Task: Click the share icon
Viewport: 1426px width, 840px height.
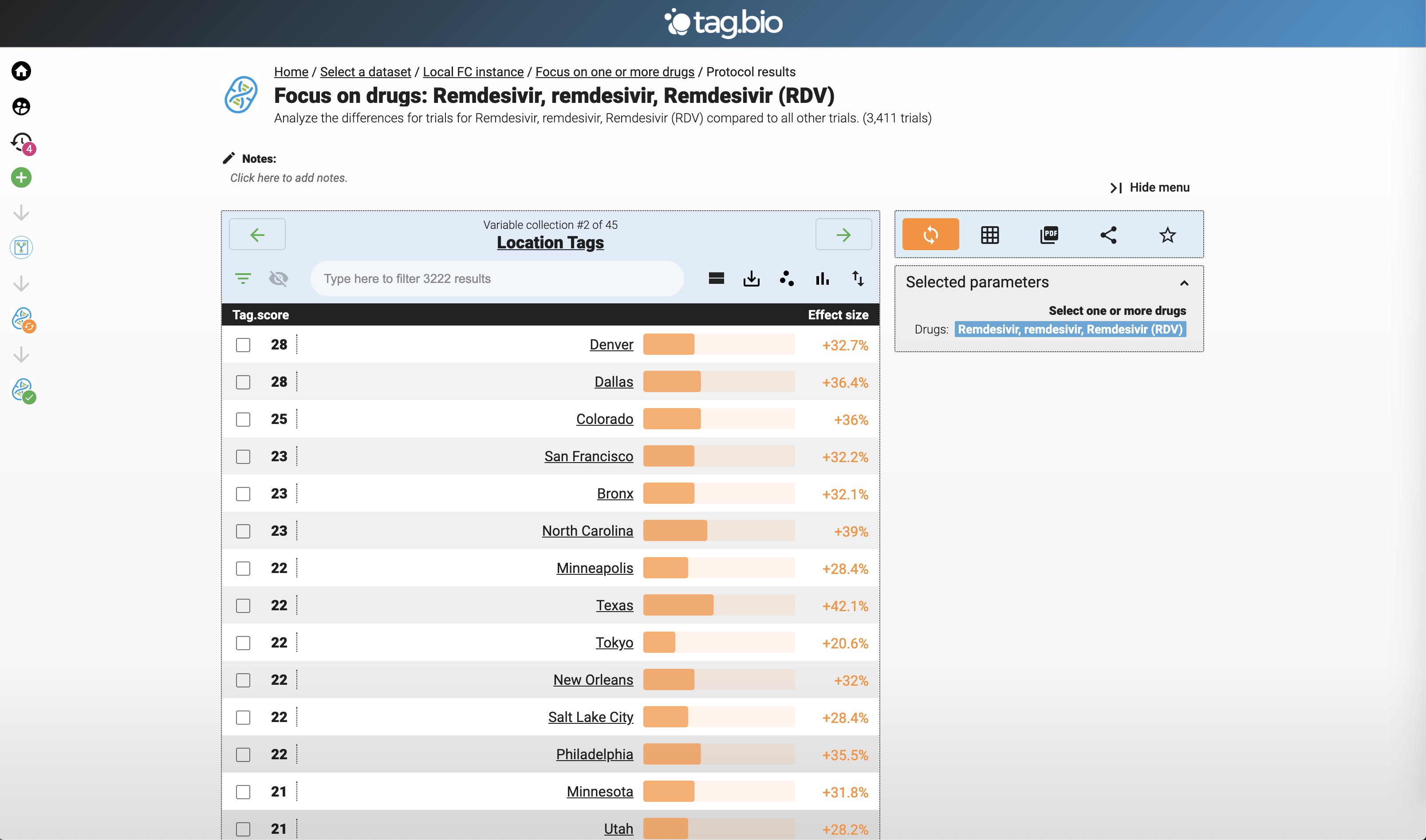Action: click(1108, 235)
